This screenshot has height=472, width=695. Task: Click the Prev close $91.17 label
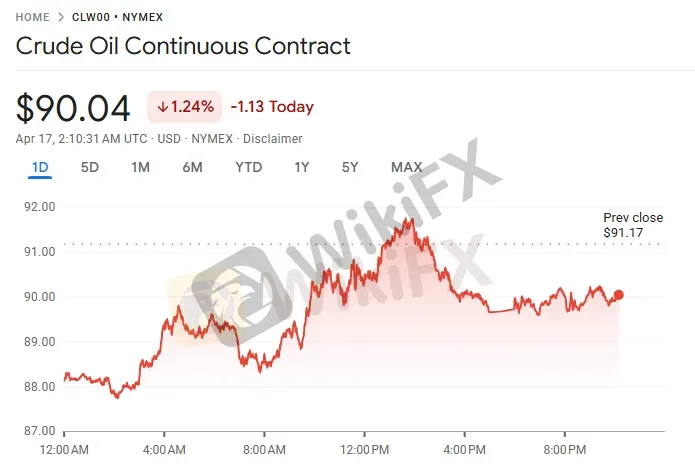(x=632, y=225)
